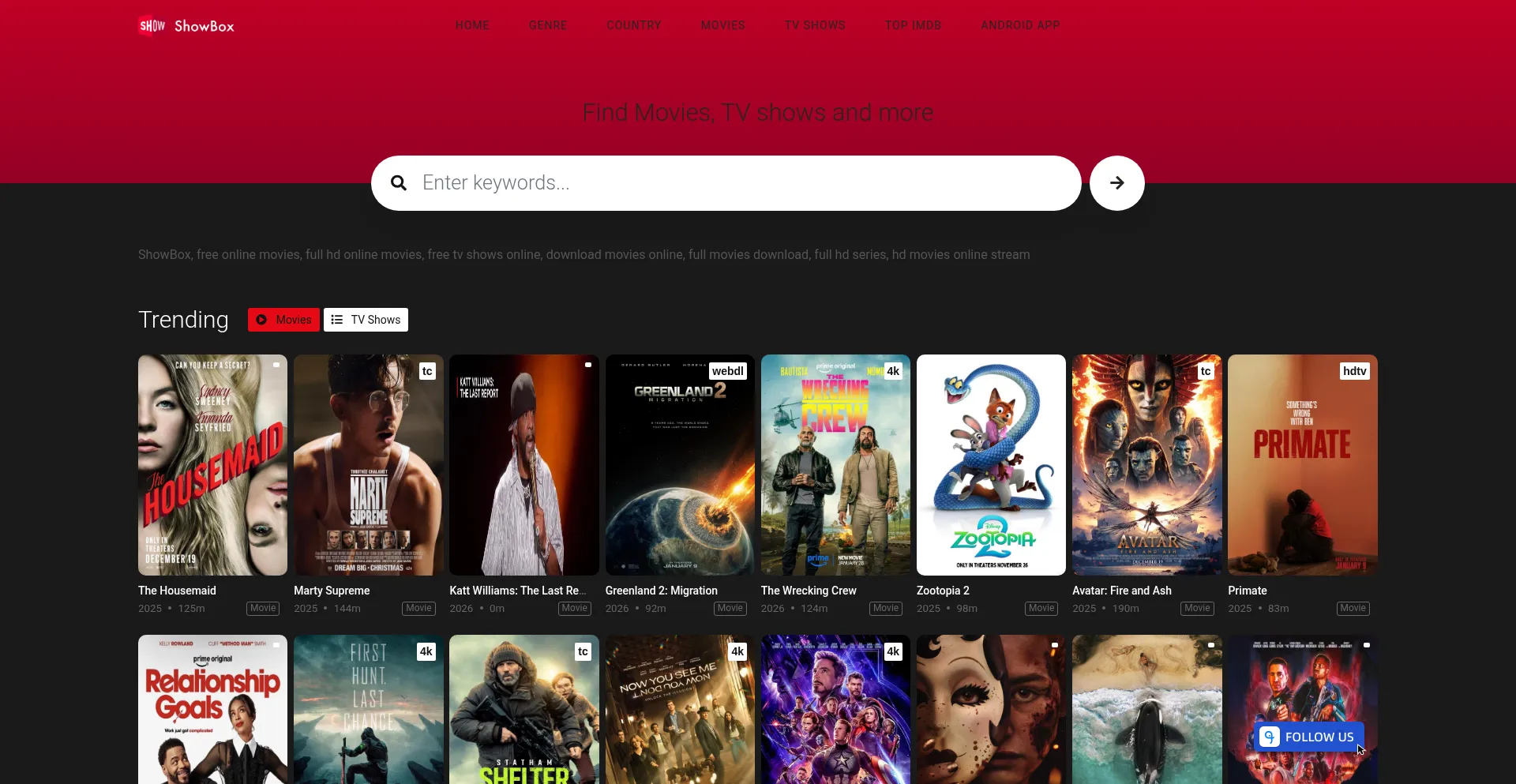Click the Marty Supreme title link

pyautogui.click(x=332, y=591)
